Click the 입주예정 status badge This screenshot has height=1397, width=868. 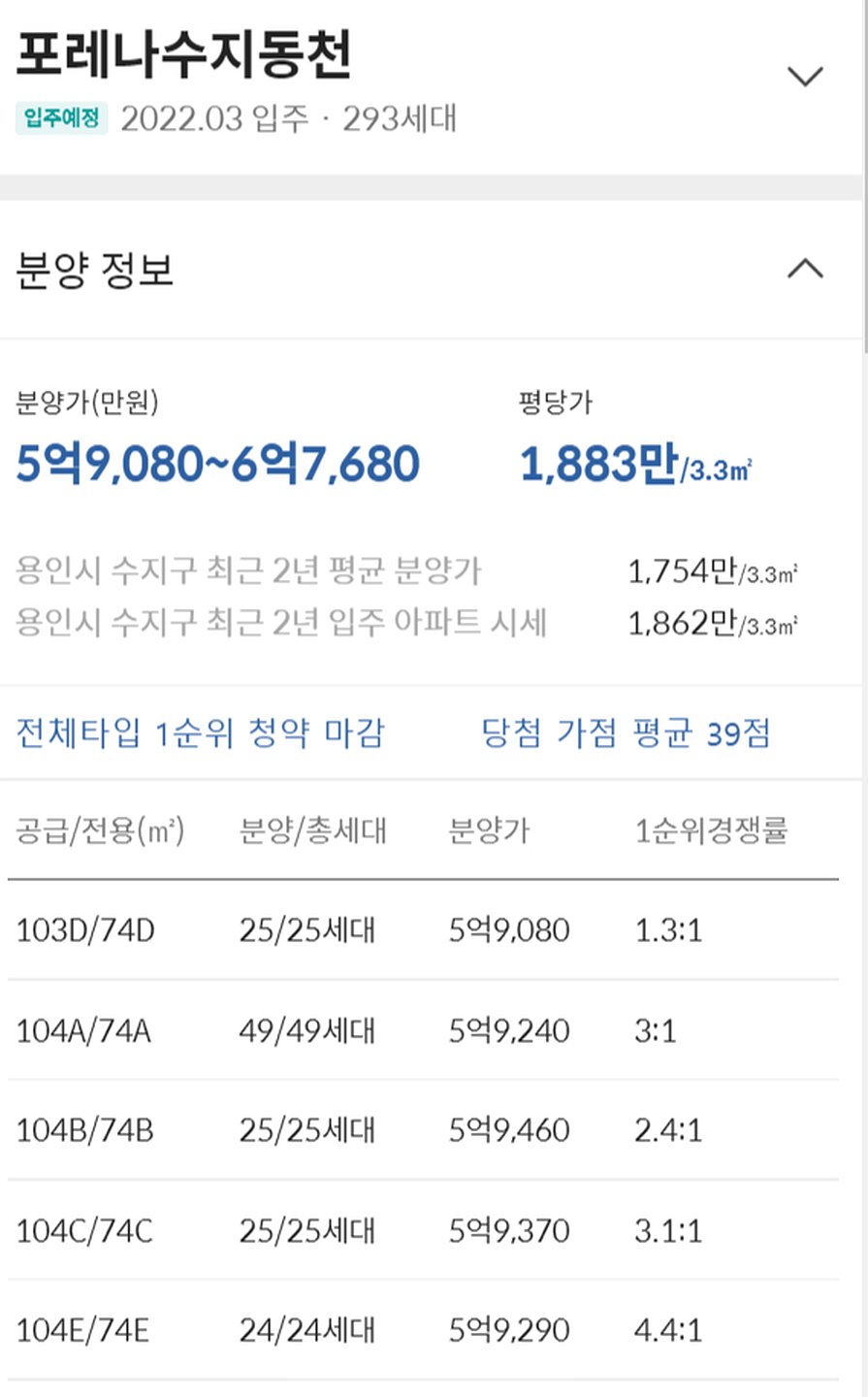61,118
